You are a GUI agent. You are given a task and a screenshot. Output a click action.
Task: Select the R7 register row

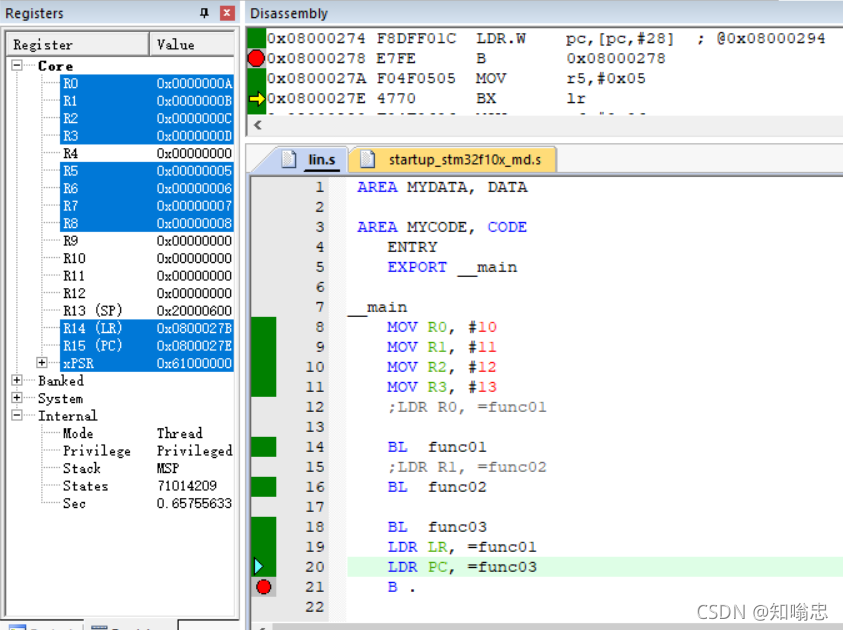tap(147, 206)
